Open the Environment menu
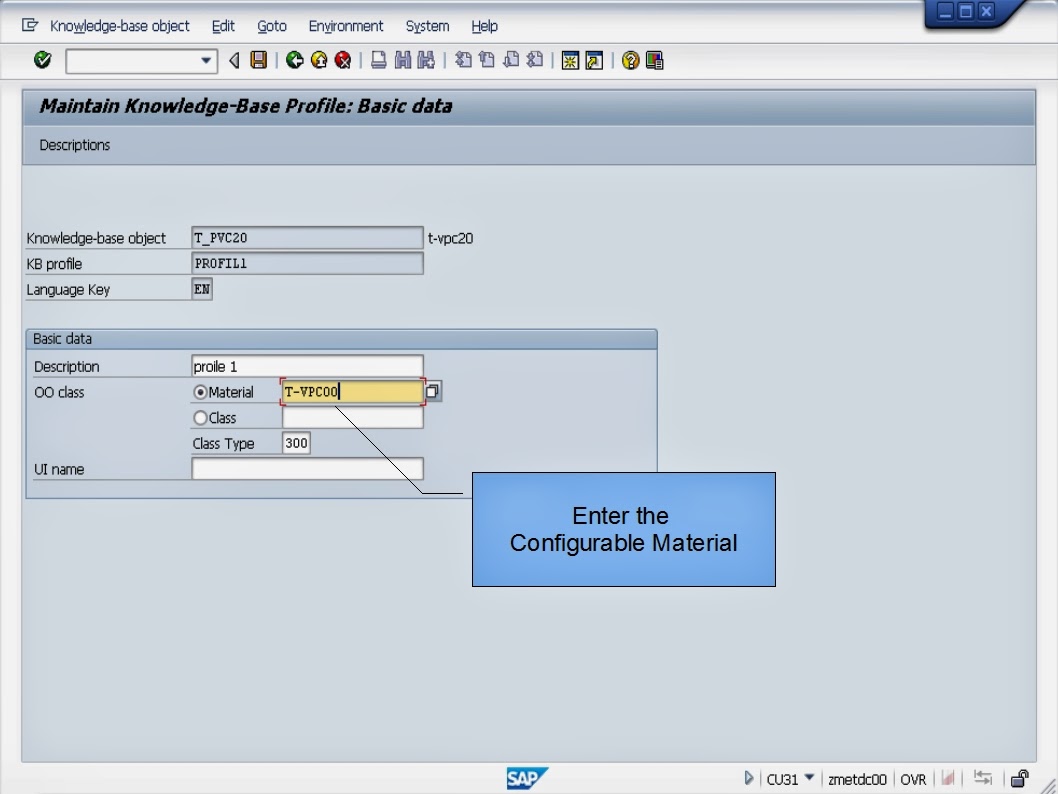Screen dimensions: 1058x794 tap(345, 26)
